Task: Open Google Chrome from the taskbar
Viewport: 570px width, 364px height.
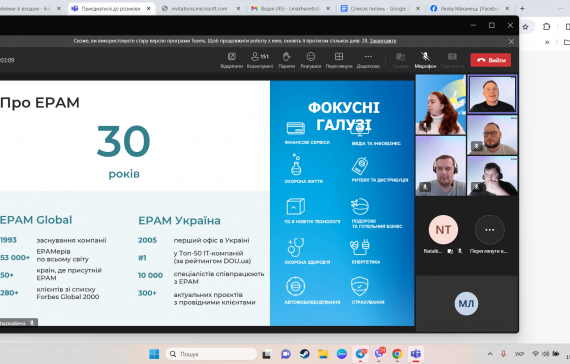Action: 397,354
